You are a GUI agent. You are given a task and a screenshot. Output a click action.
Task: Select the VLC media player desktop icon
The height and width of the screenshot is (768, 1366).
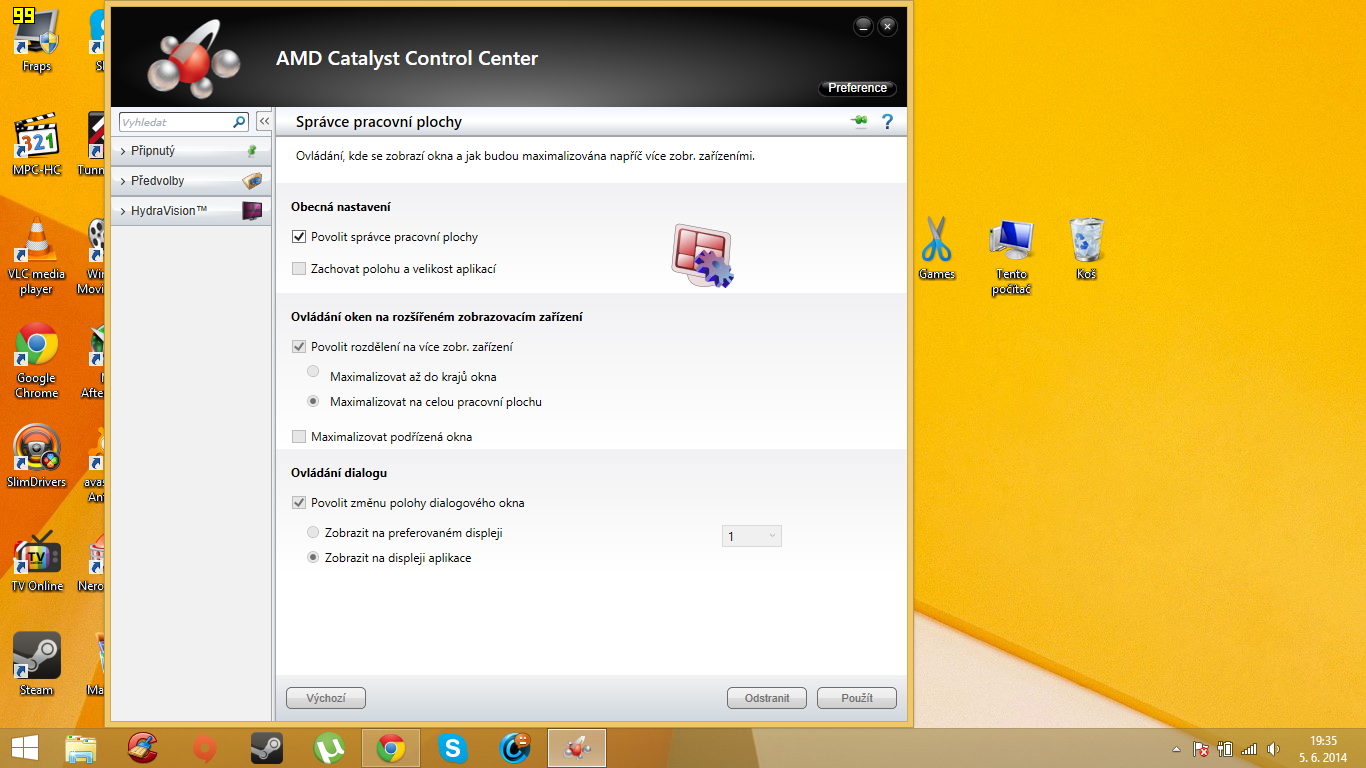pos(36,256)
